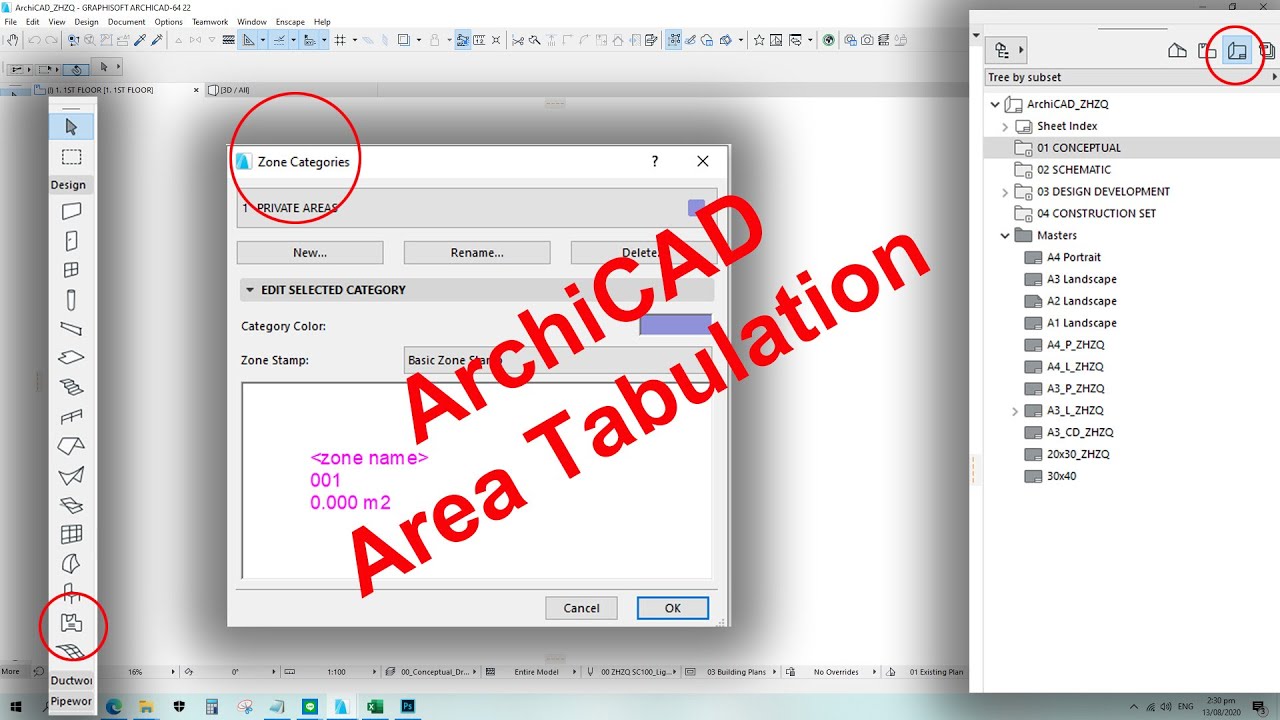The width and height of the screenshot is (1280, 720).
Task: Open the Tree by subset dropdown
Action: click(1132, 77)
